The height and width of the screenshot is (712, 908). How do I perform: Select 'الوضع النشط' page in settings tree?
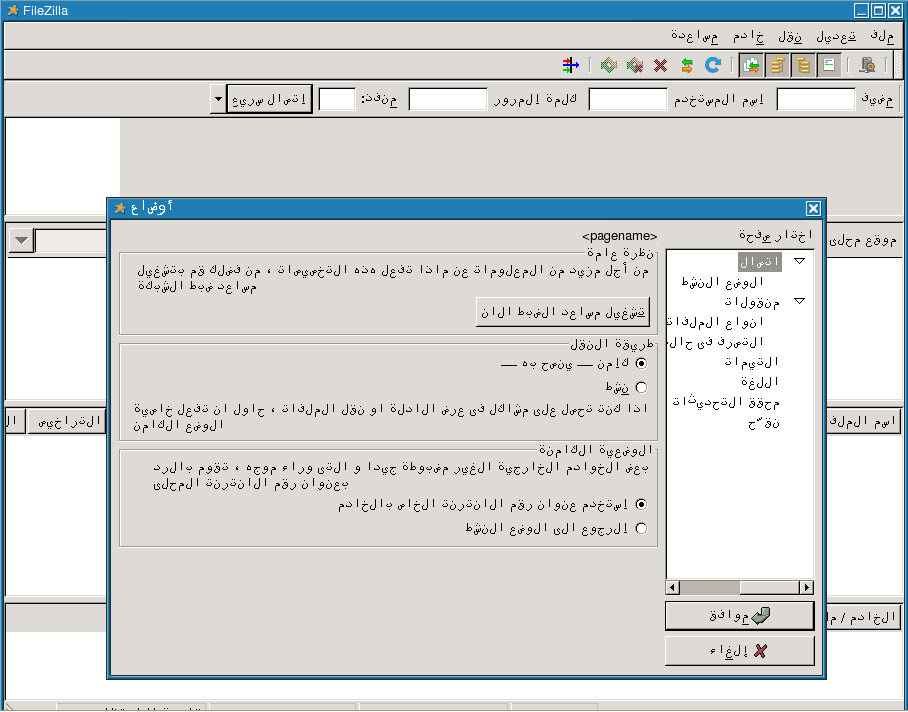[x=723, y=282]
